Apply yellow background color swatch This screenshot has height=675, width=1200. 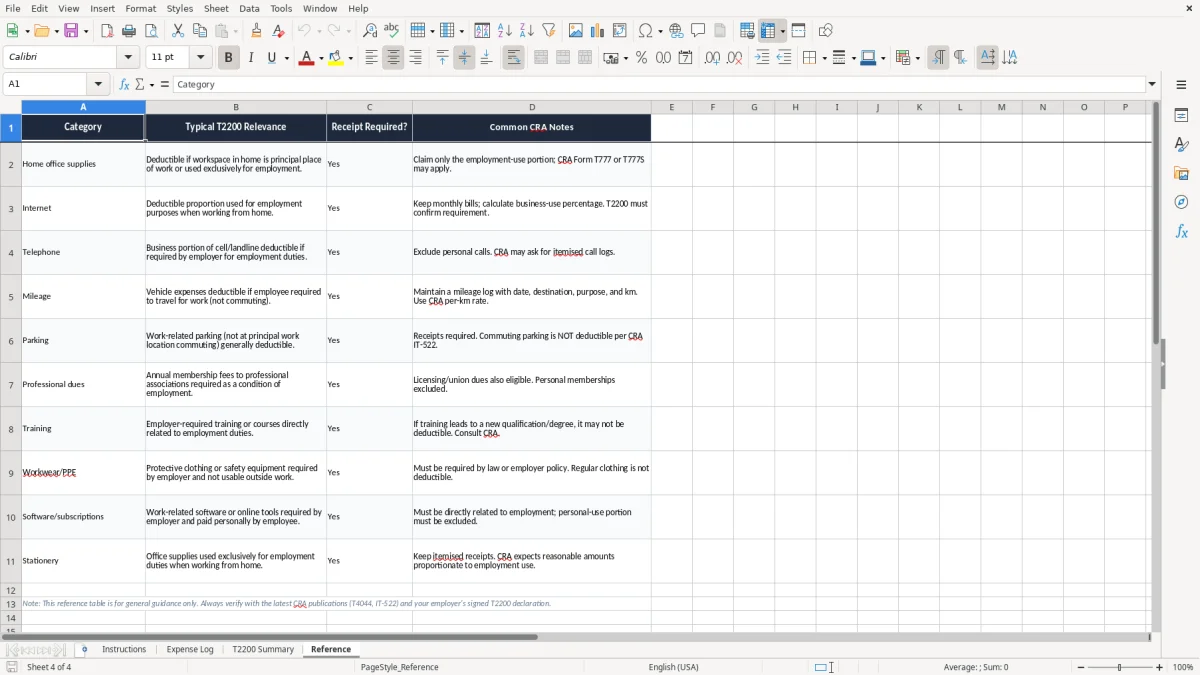click(x=336, y=58)
